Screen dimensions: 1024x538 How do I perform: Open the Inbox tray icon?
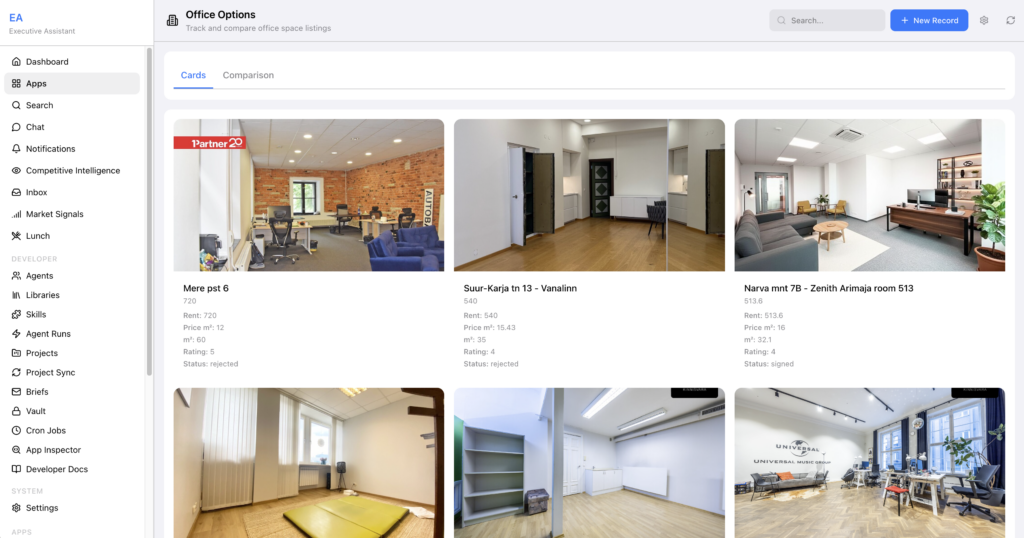[16, 192]
